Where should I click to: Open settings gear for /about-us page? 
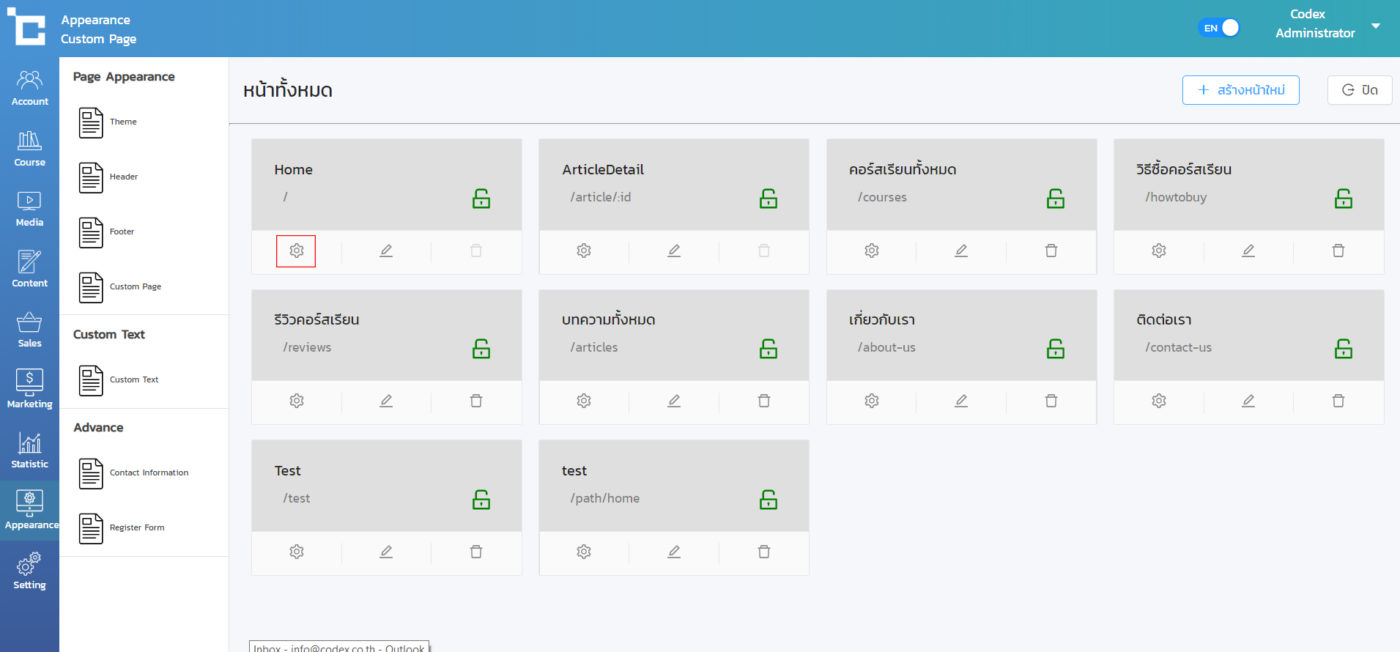(x=871, y=401)
